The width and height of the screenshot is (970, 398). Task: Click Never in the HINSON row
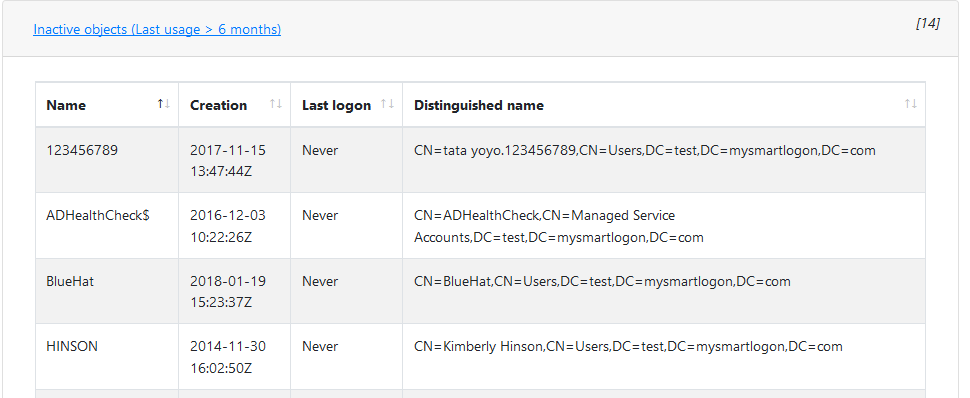click(x=320, y=347)
